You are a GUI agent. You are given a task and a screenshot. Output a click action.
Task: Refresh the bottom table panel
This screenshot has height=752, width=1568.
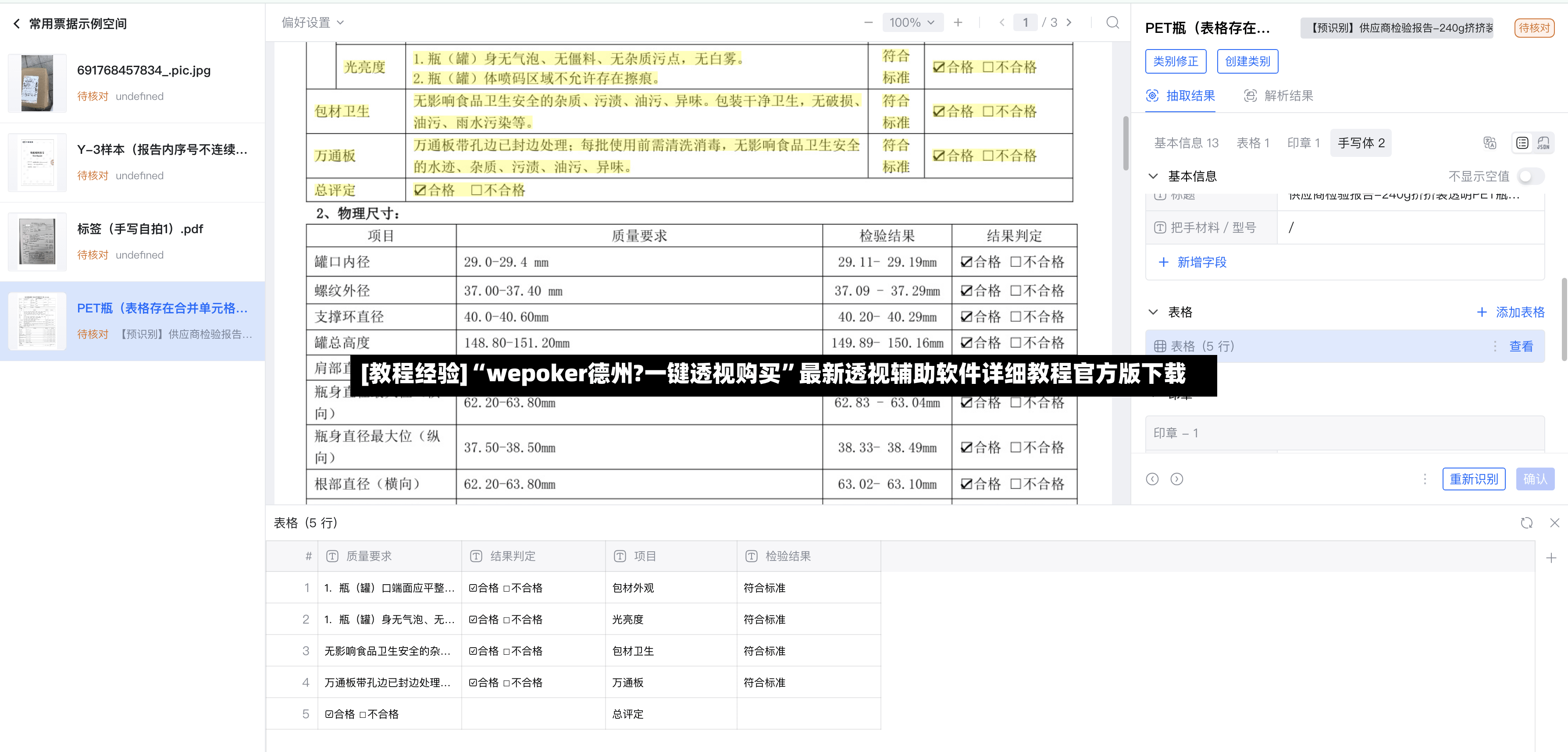point(1527,523)
